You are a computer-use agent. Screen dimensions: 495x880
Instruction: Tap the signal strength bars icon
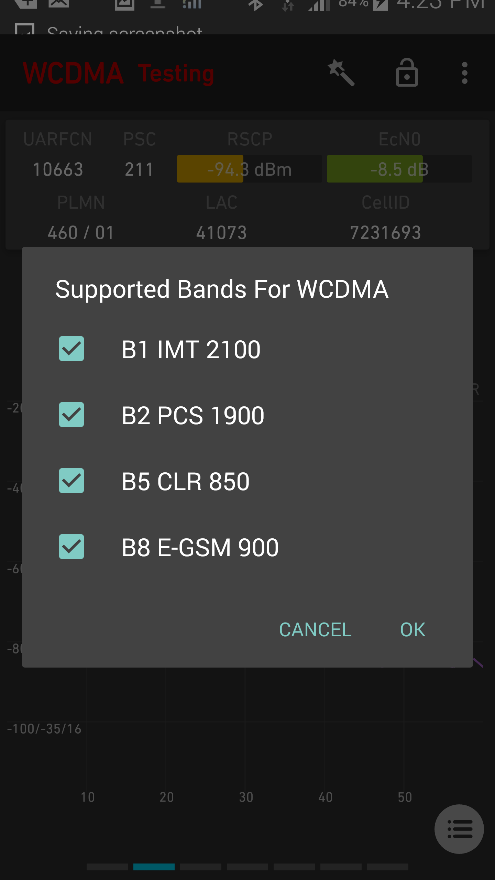[x=318, y=4]
